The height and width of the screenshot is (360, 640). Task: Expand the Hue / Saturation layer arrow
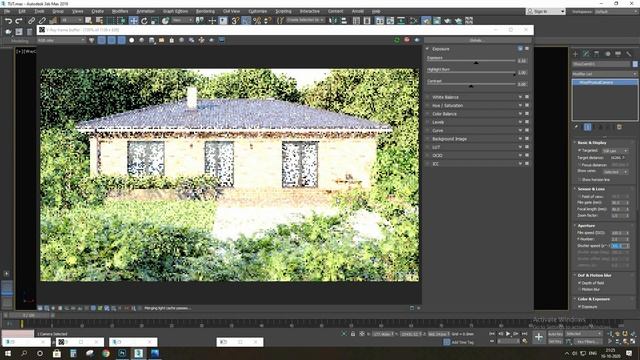520,105
